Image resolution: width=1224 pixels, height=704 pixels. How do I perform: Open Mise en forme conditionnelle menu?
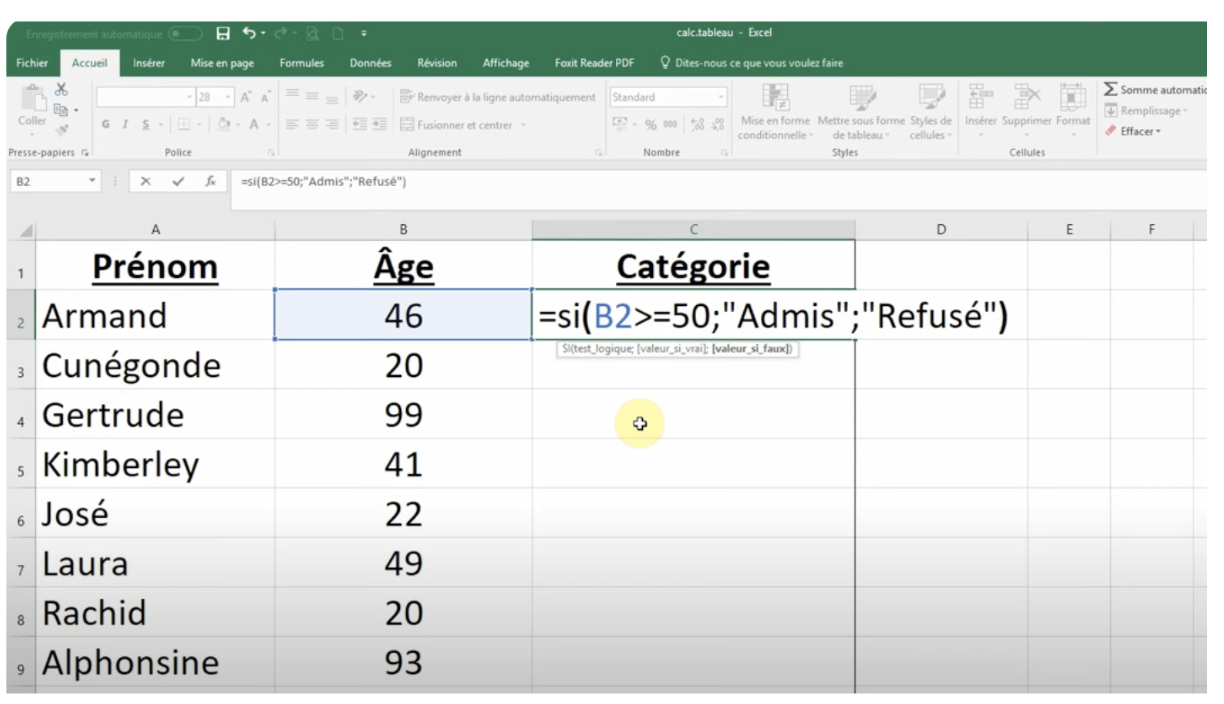tap(775, 111)
